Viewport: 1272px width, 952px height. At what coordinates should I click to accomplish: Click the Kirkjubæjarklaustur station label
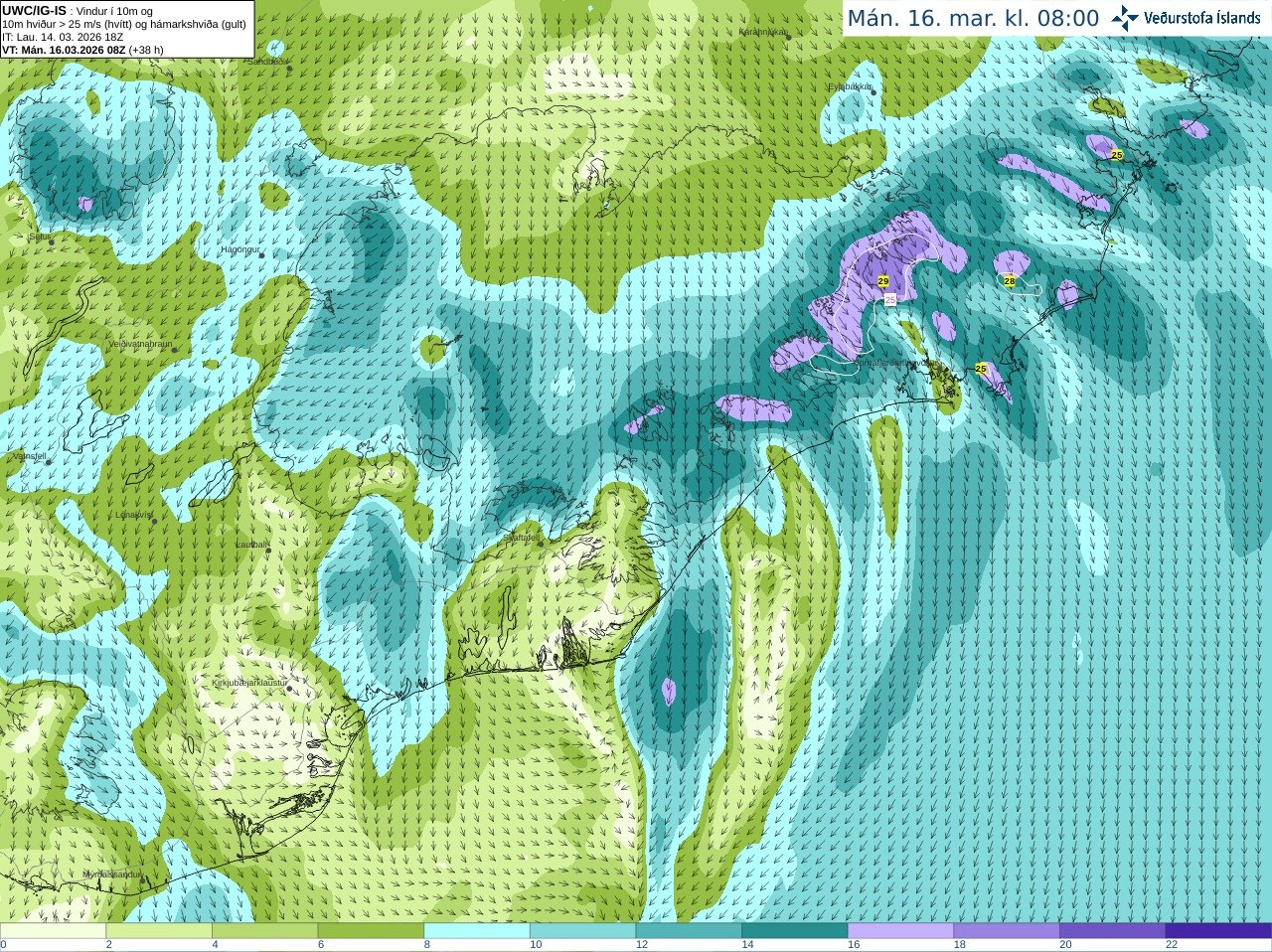coord(249,684)
